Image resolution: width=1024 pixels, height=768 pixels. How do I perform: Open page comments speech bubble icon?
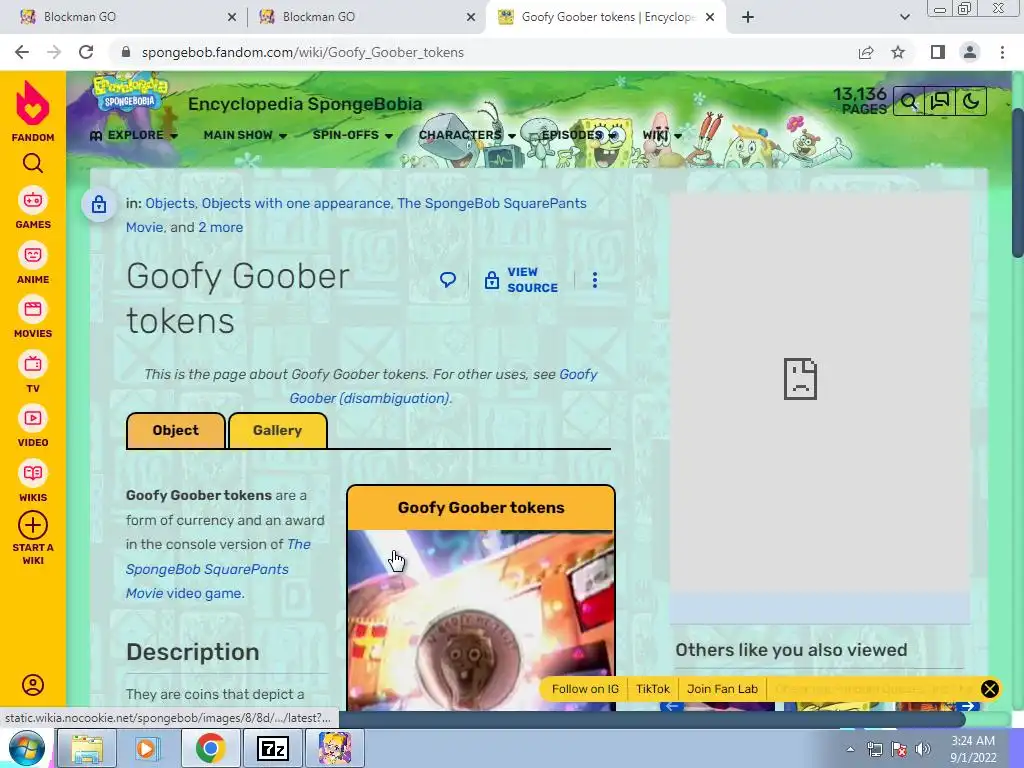tap(447, 280)
